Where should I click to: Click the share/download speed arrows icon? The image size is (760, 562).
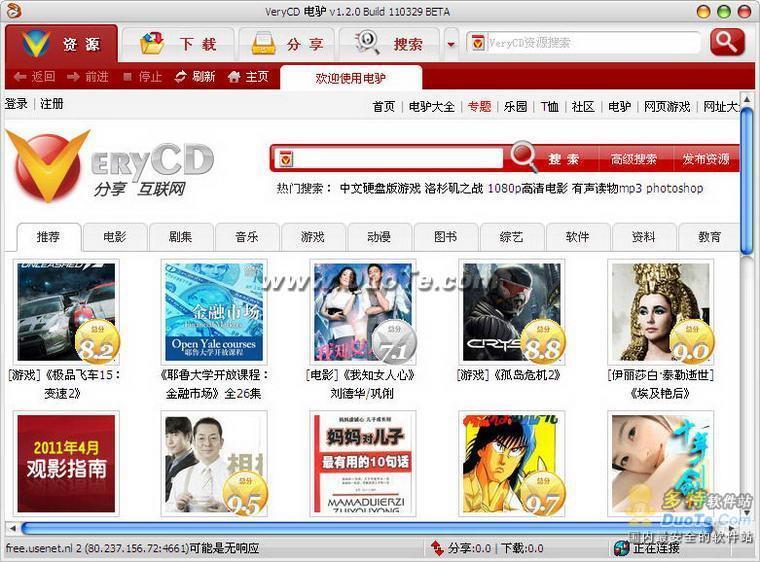(x=437, y=548)
